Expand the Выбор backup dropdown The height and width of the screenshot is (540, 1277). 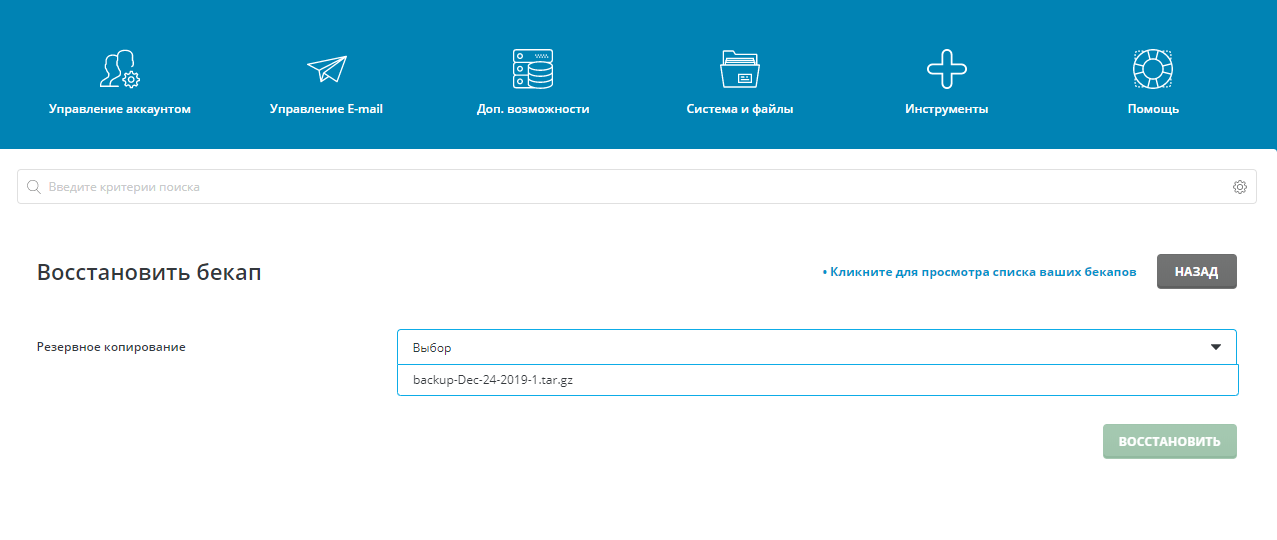[800, 347]
